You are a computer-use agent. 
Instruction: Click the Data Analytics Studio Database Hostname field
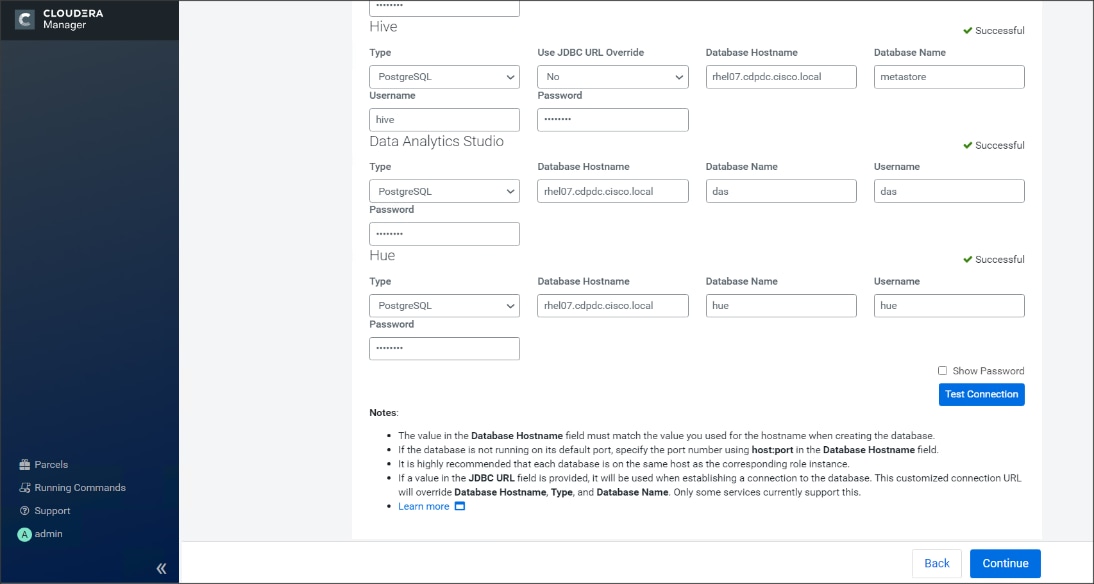(613, 191)
